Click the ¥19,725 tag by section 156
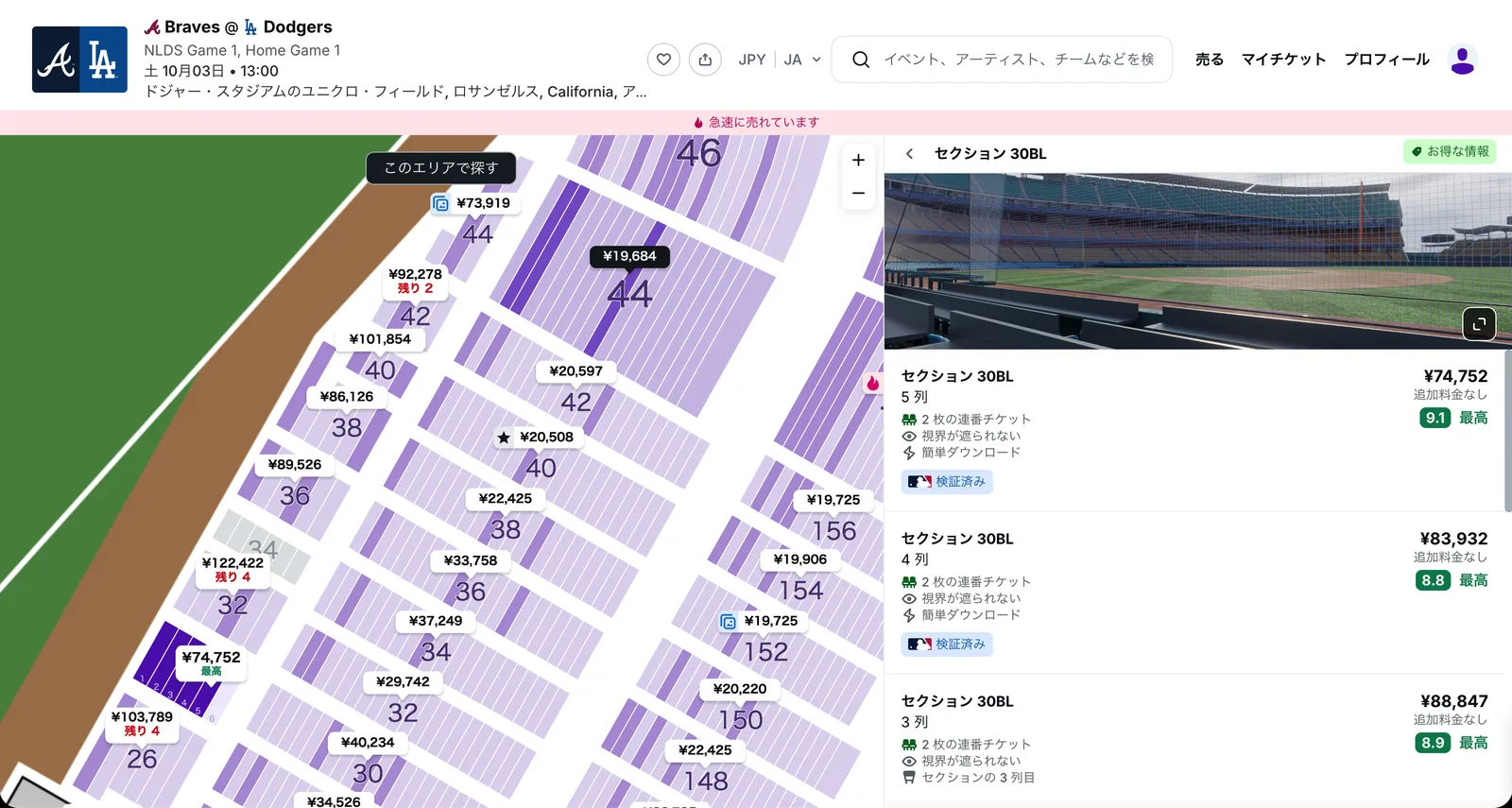Image resolution: width=1512 pixels, height=808 pixels. tap(833, 500)
